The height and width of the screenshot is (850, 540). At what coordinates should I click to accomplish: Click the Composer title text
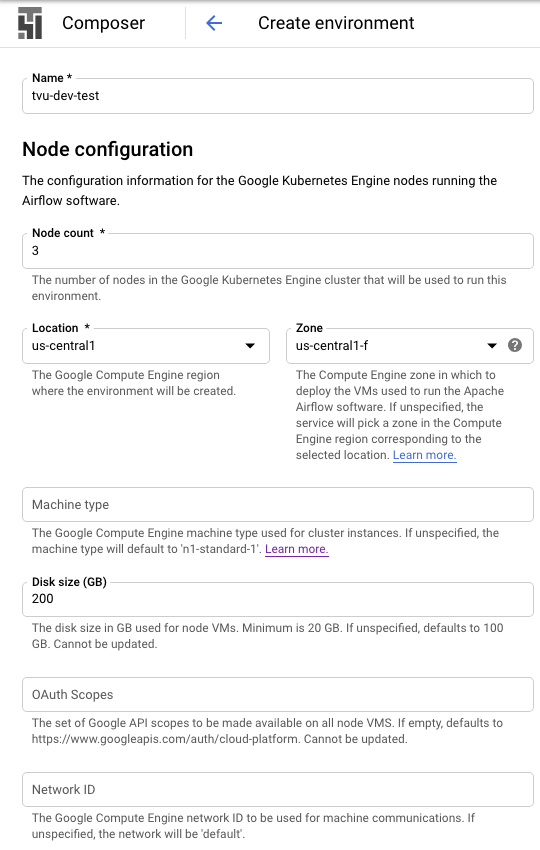point(104,23)
